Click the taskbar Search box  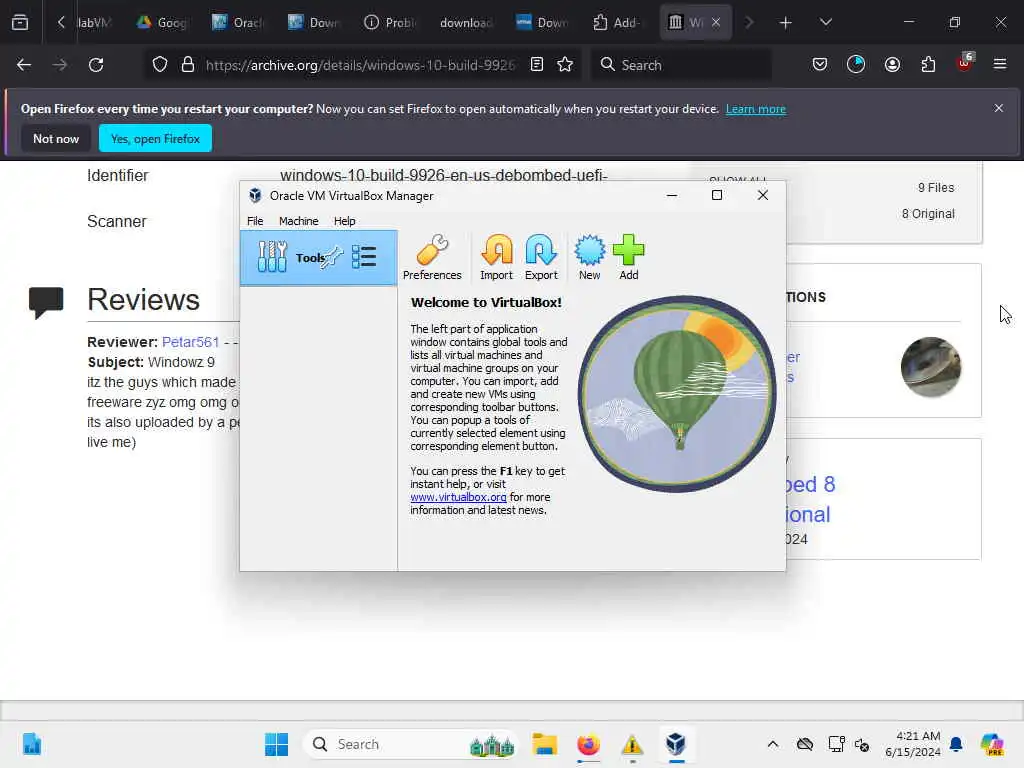click(411, 744)
